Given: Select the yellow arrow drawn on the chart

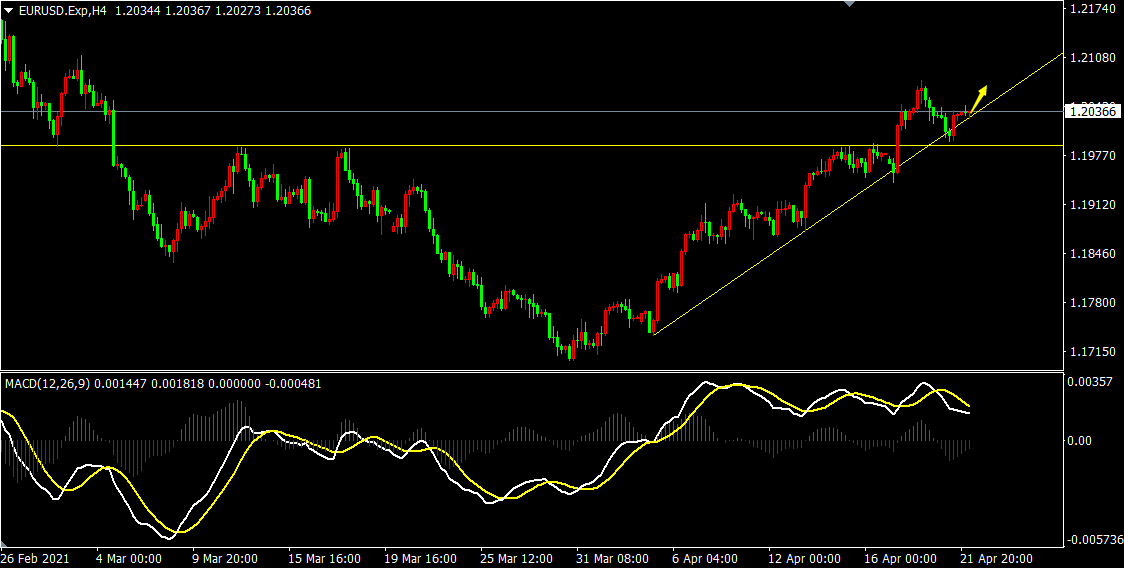Looking at the screenshot, I should coord(979,96).
